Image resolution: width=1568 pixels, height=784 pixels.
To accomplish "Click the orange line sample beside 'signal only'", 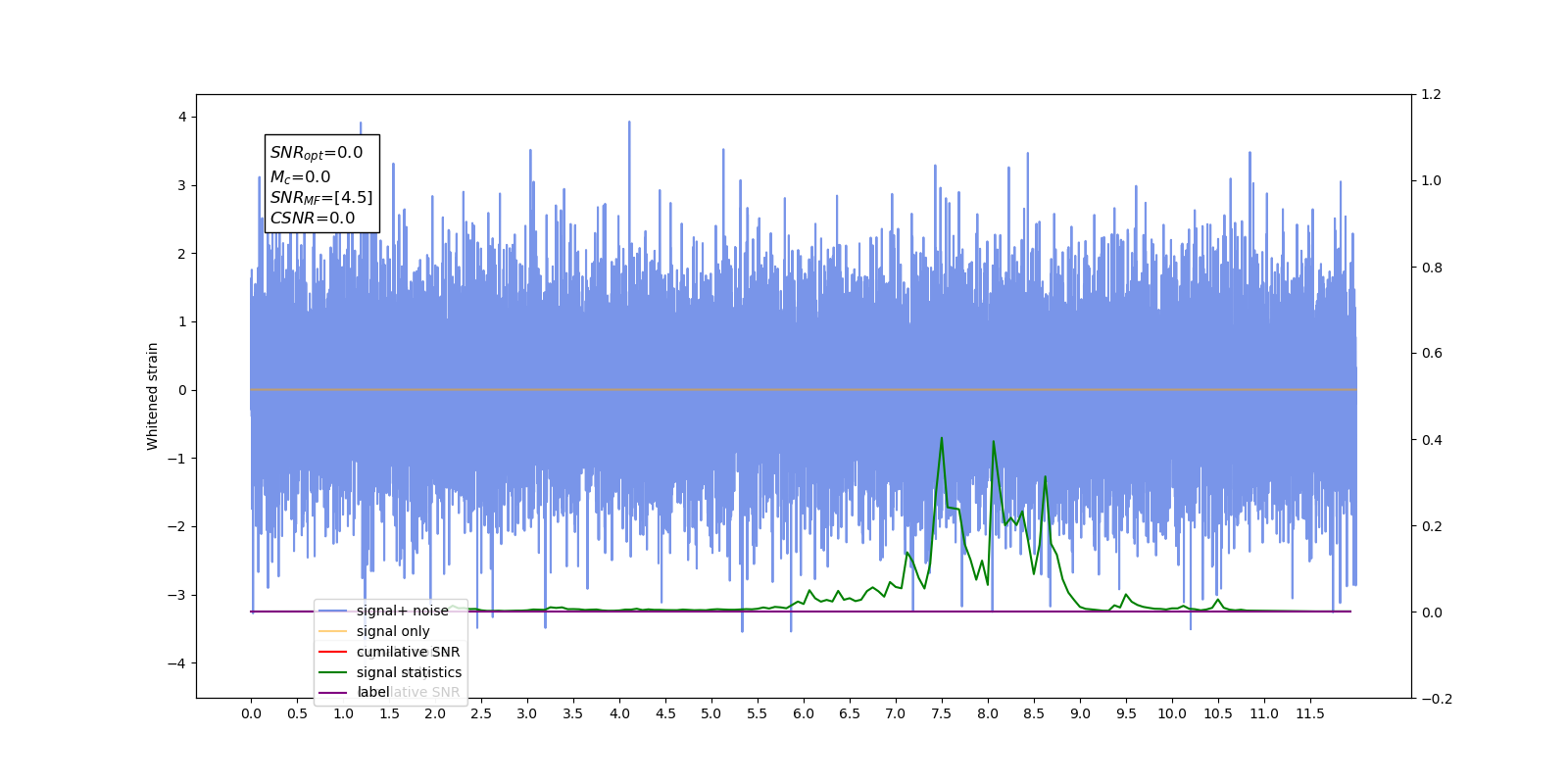I will tap(333, 631).
